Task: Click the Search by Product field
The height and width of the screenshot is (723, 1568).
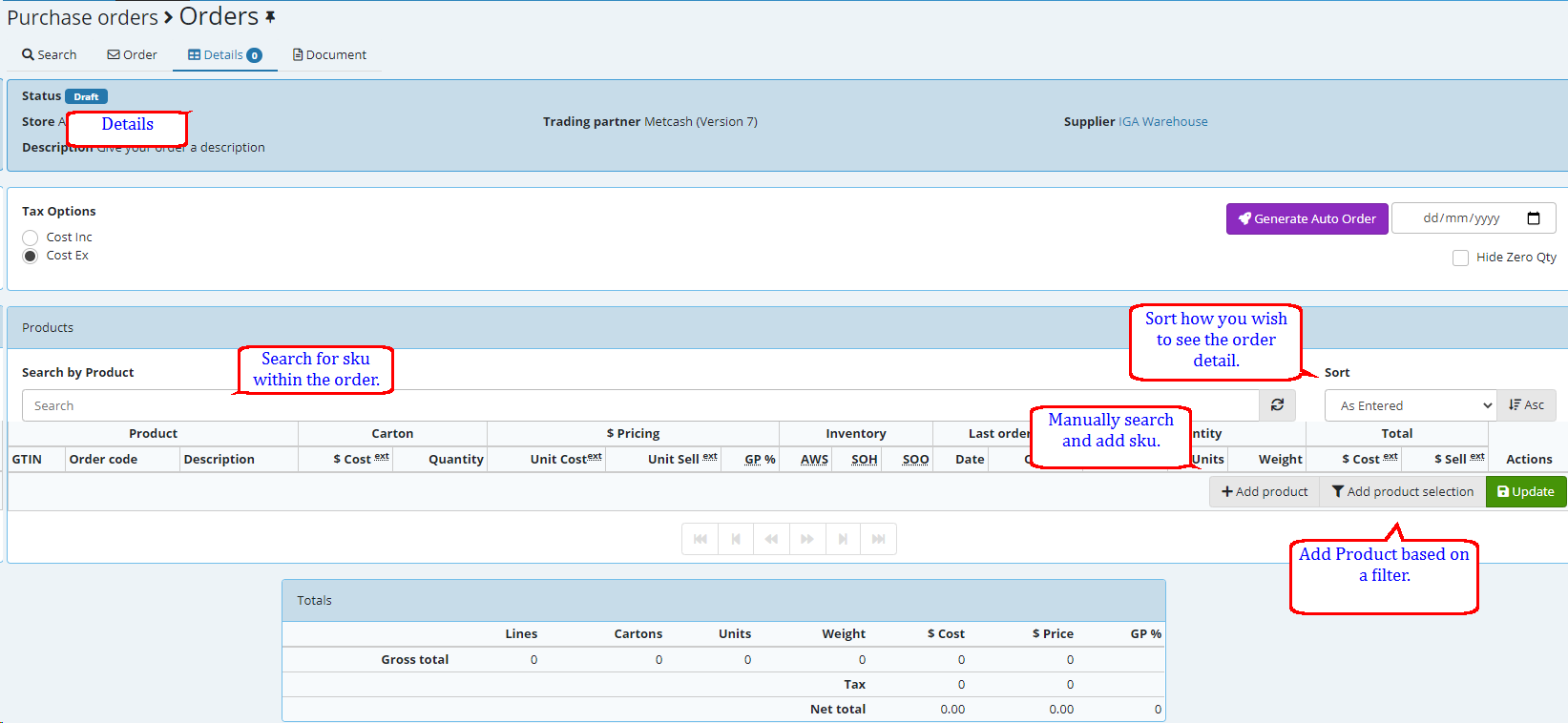Action: pyautogui.click(x=640, y=405)
